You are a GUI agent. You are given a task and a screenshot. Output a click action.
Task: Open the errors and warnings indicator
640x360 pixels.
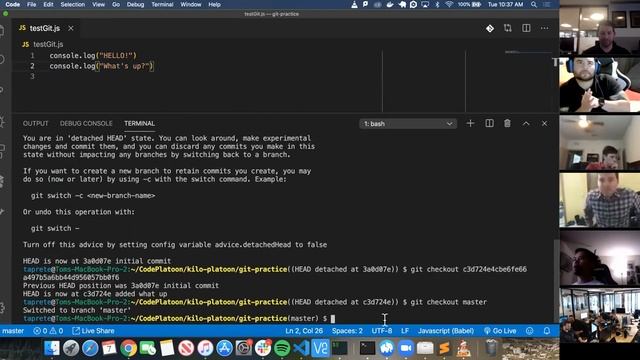pos(48,331)
